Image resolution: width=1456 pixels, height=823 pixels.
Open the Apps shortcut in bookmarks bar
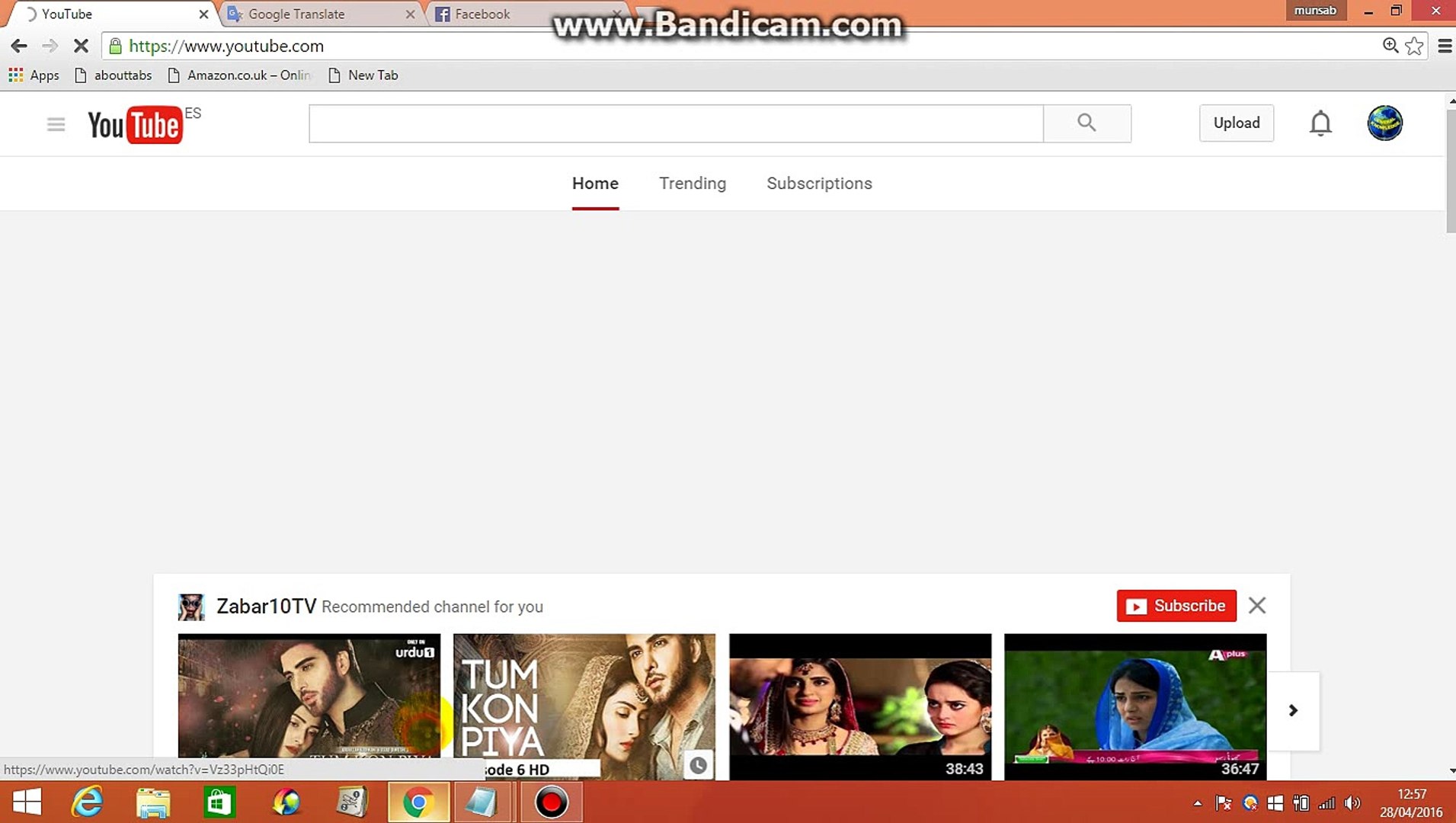coord(34,75)
